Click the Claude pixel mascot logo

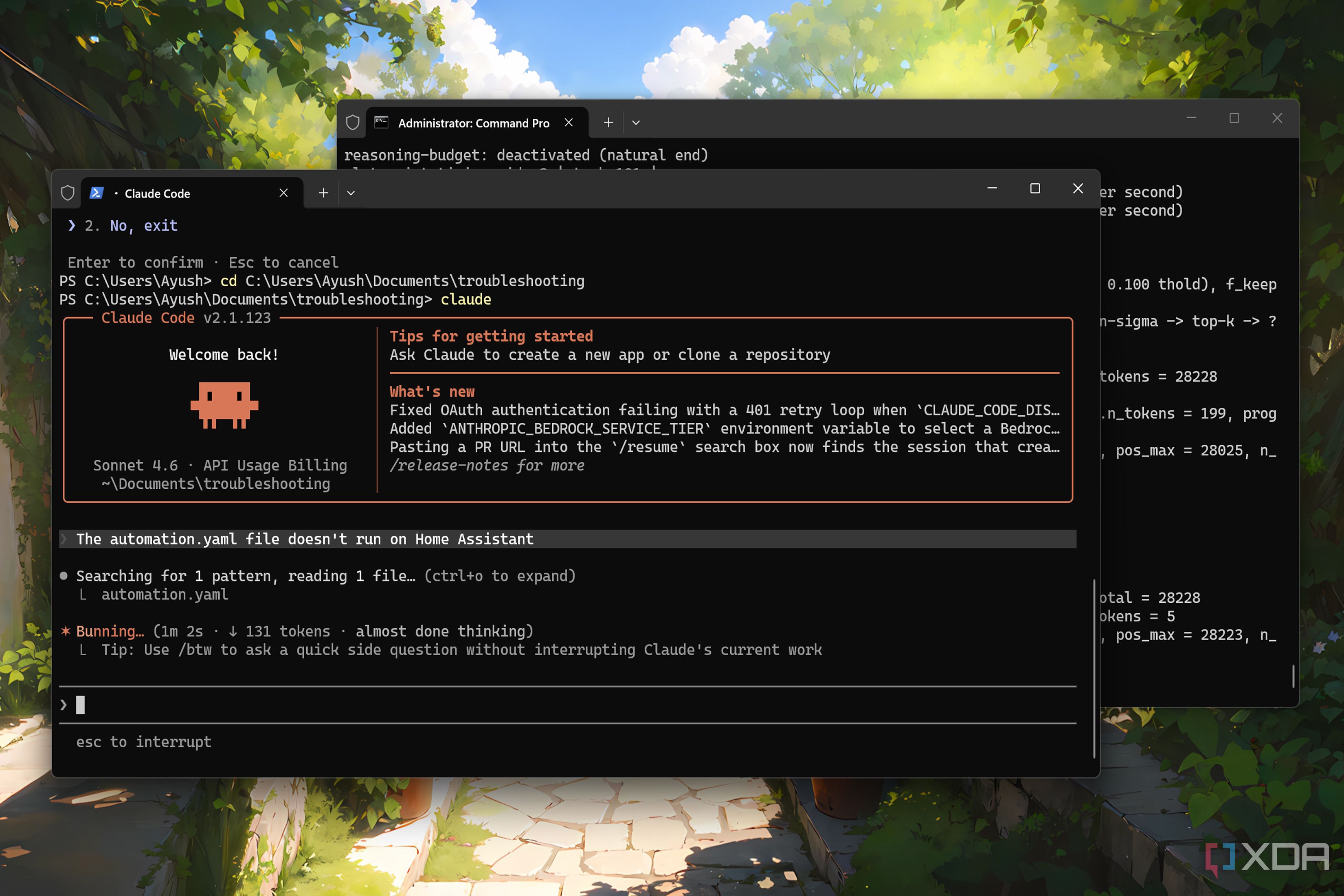(x=224, y=404)
